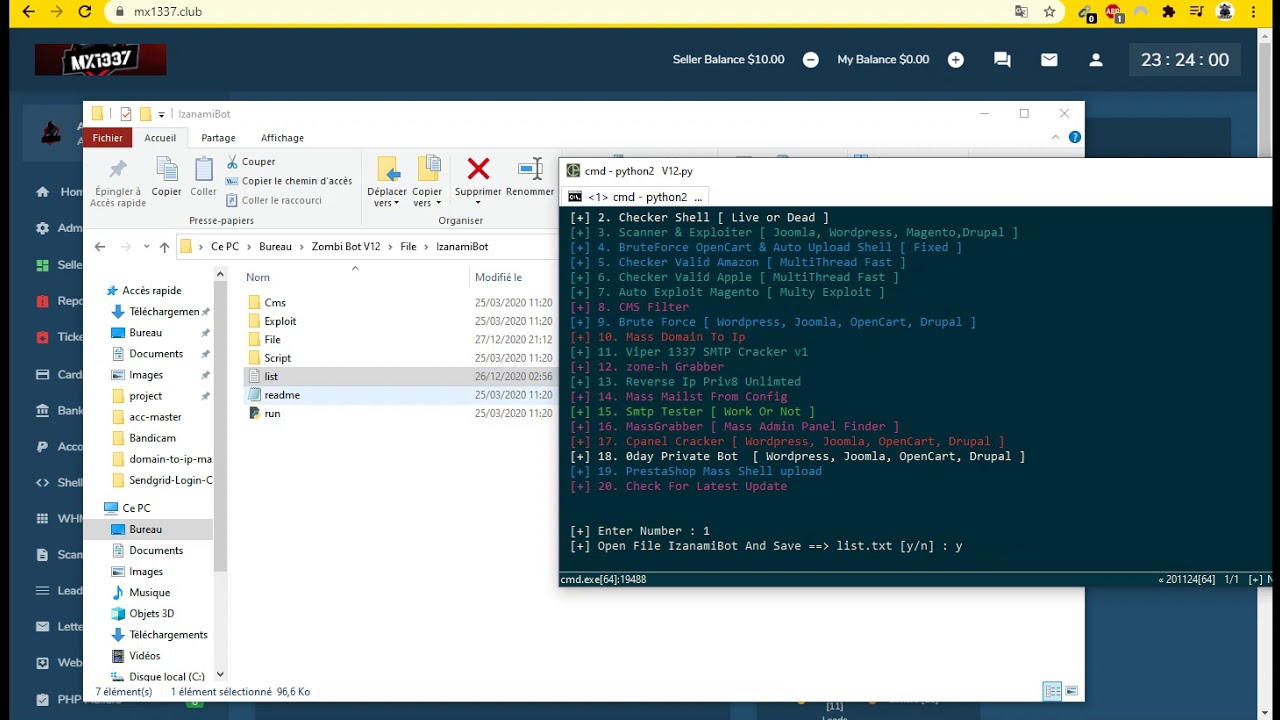Click the media control playlist icon in Chrome
1280x720 pixels.
click(x=1196, y=12)
